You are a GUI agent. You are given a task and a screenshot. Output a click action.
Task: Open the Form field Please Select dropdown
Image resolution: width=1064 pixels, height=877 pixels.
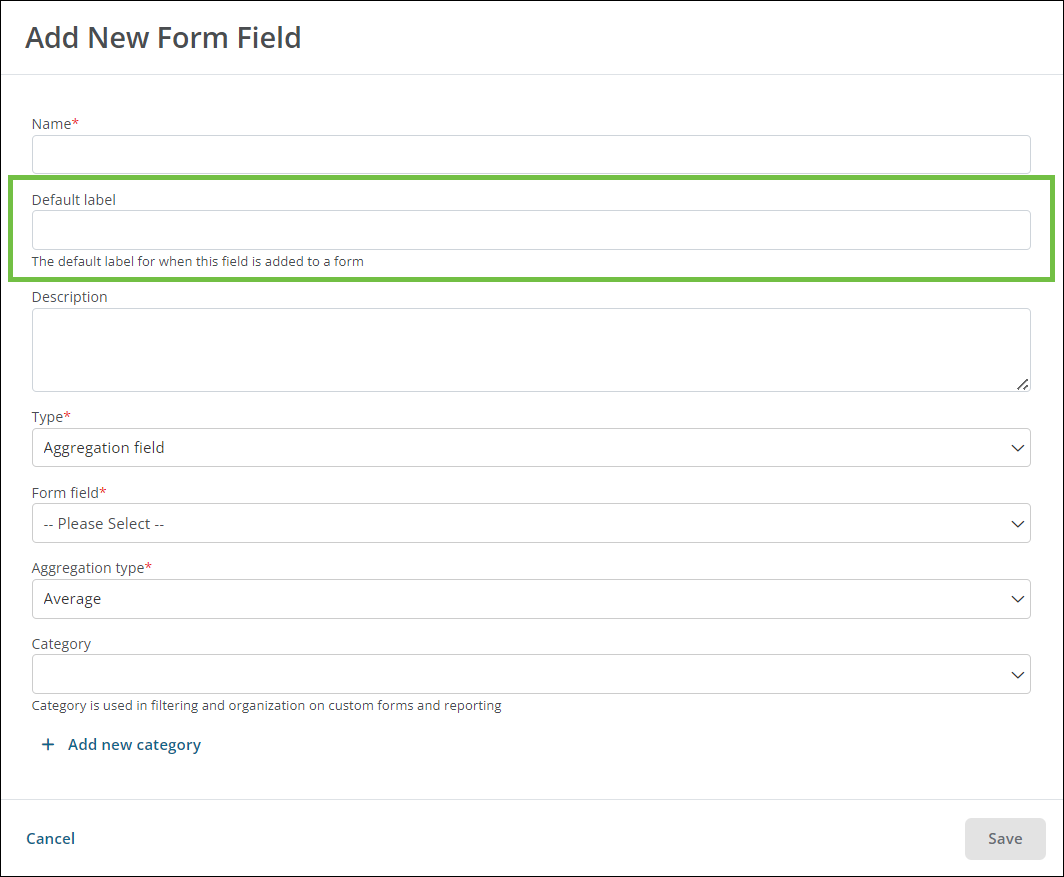(x=531, y=523)
